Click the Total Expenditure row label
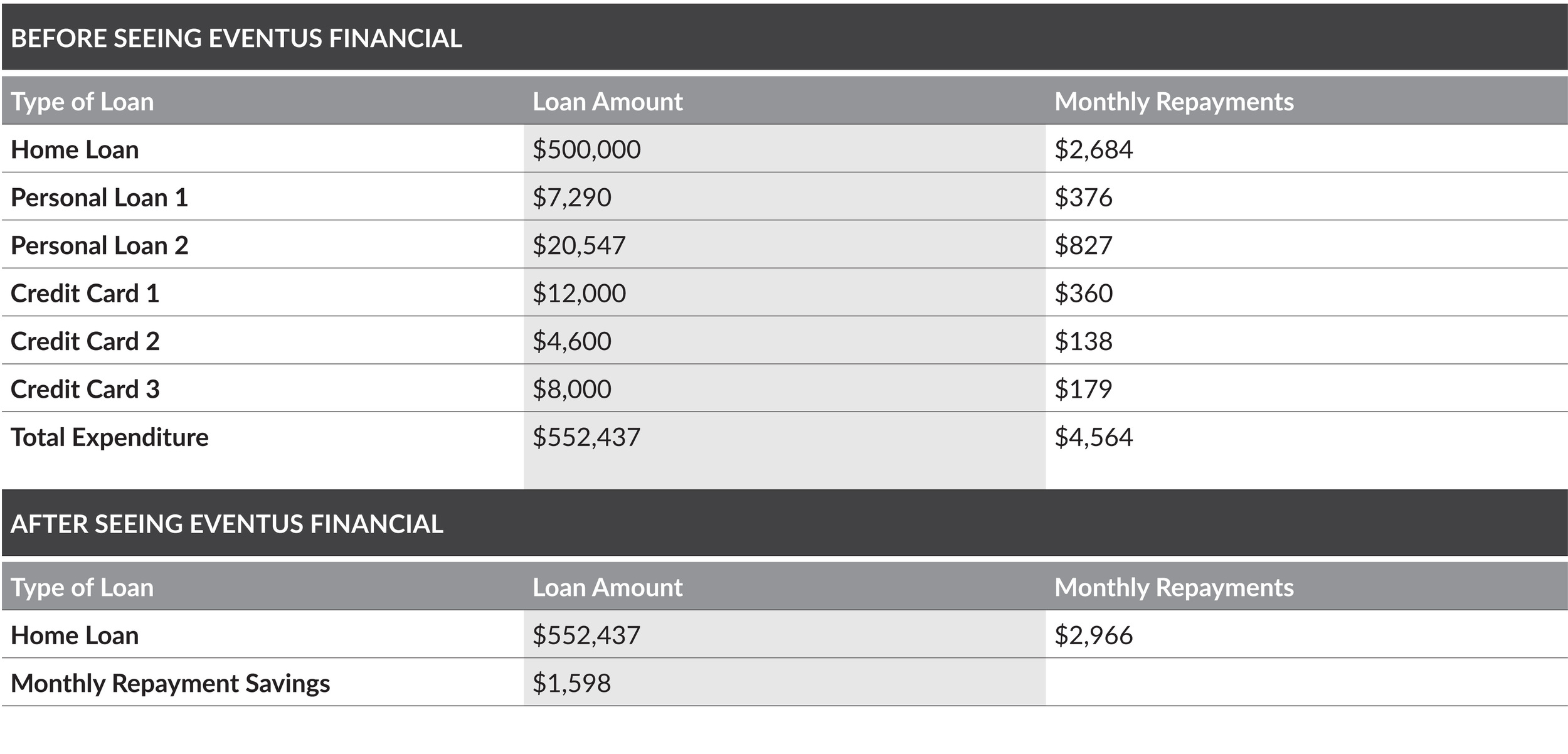Image resolution: width=1568 pixels, height=754 pixels. point(109,437)
